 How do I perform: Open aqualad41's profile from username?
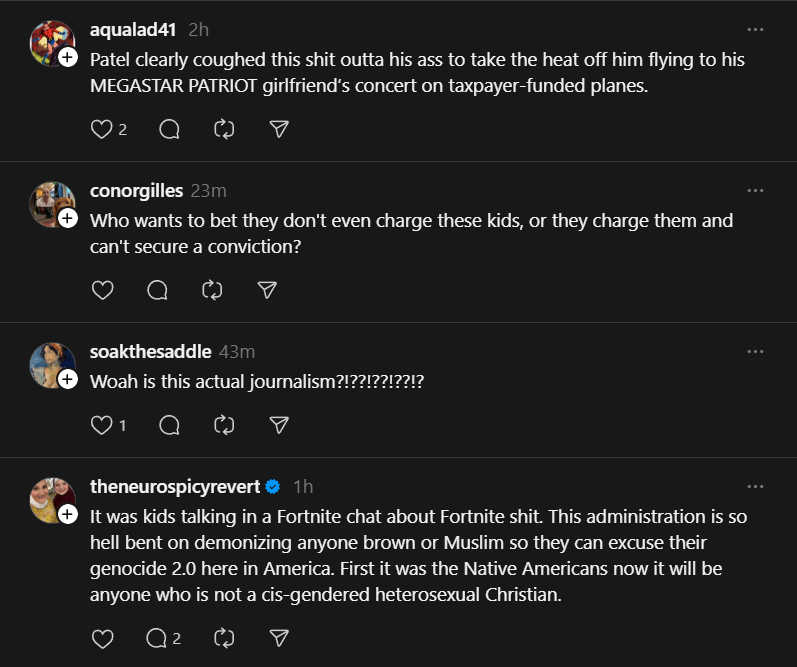[133, 30]
